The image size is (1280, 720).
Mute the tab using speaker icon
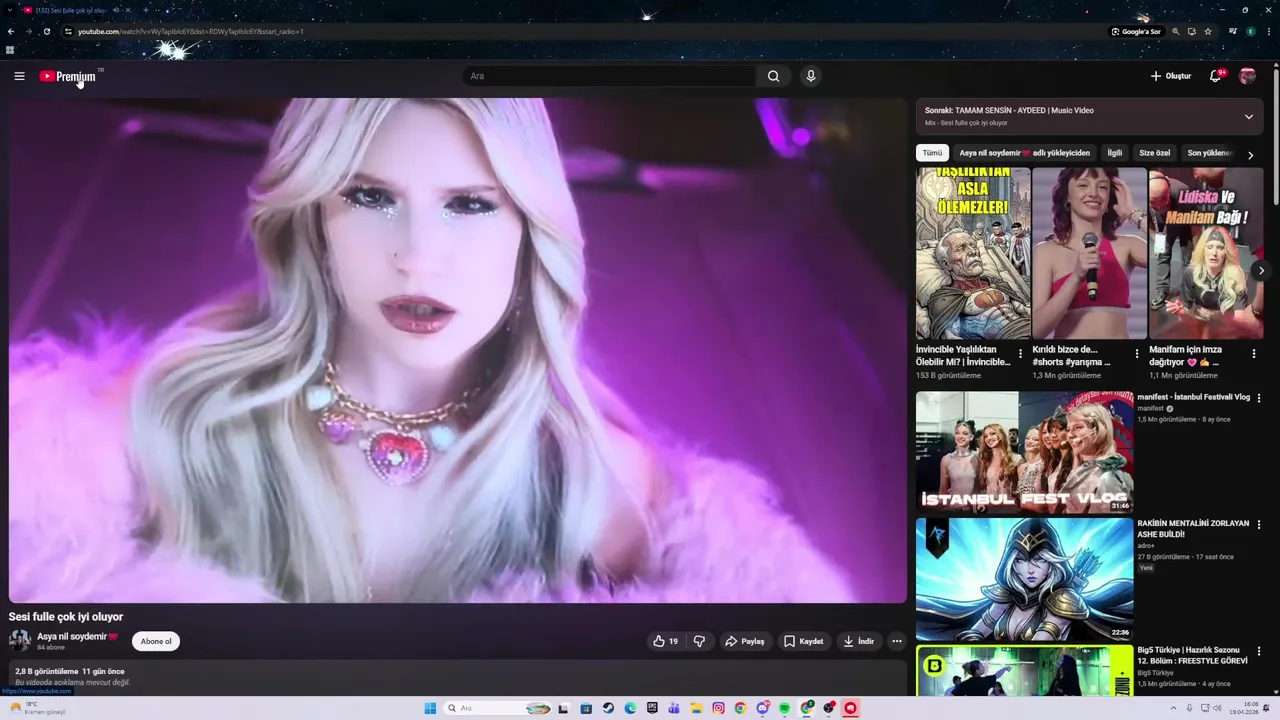click(116, 10)
